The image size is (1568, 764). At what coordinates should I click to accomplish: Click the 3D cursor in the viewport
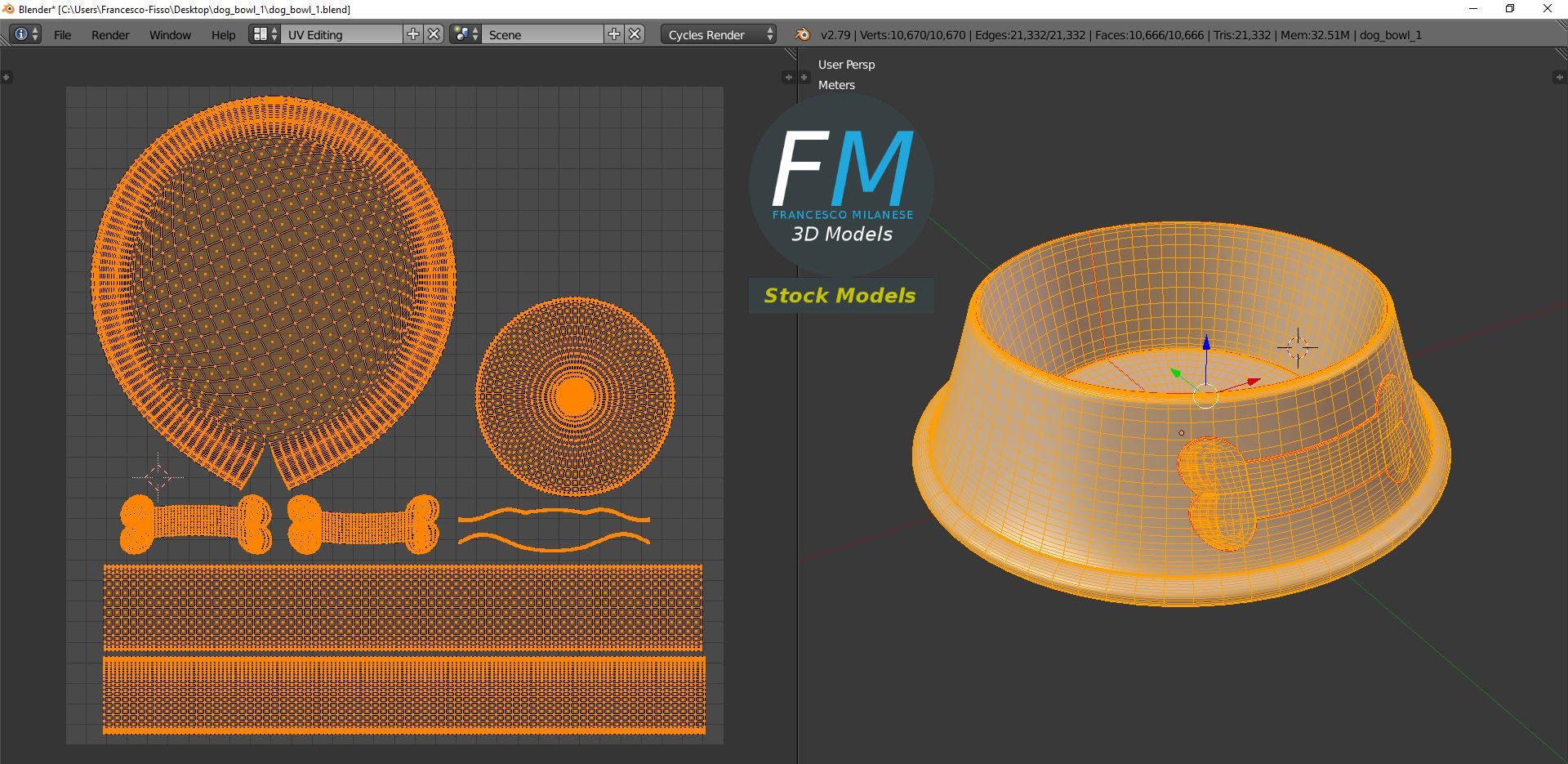coord(1297,347)
